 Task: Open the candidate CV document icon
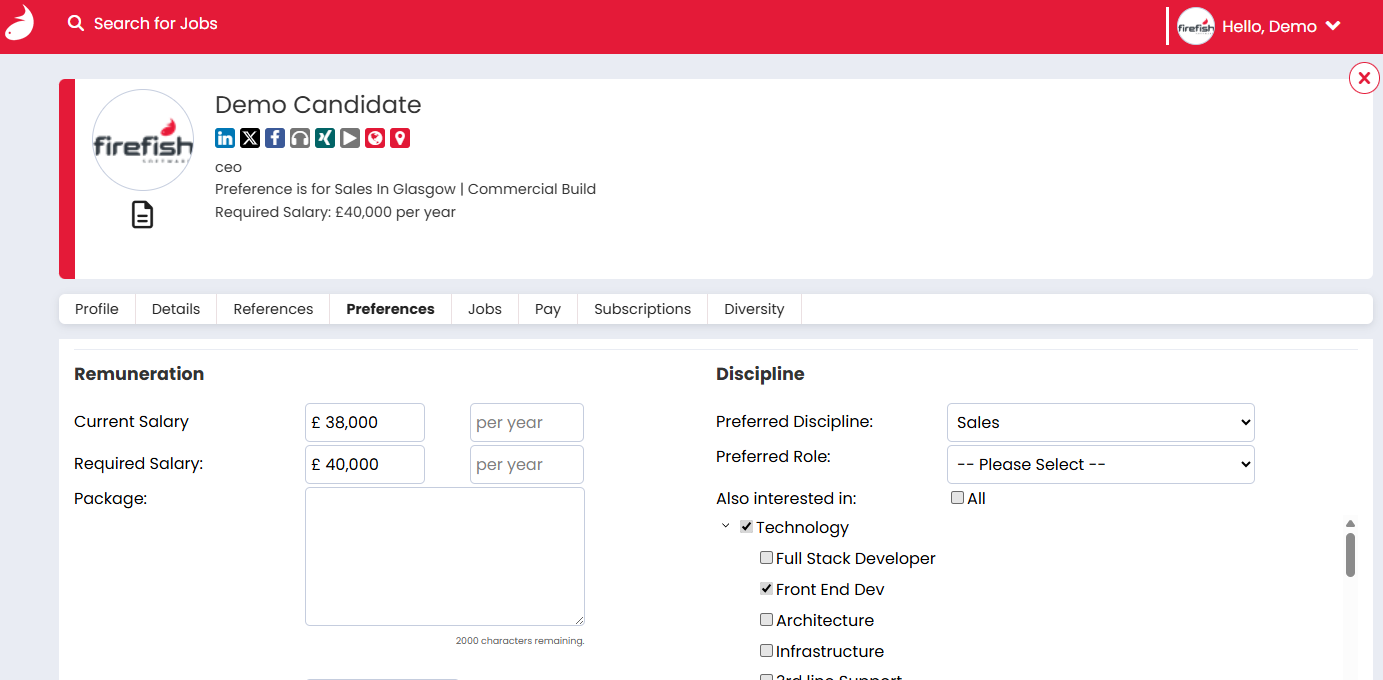click(x=143, y=215)
